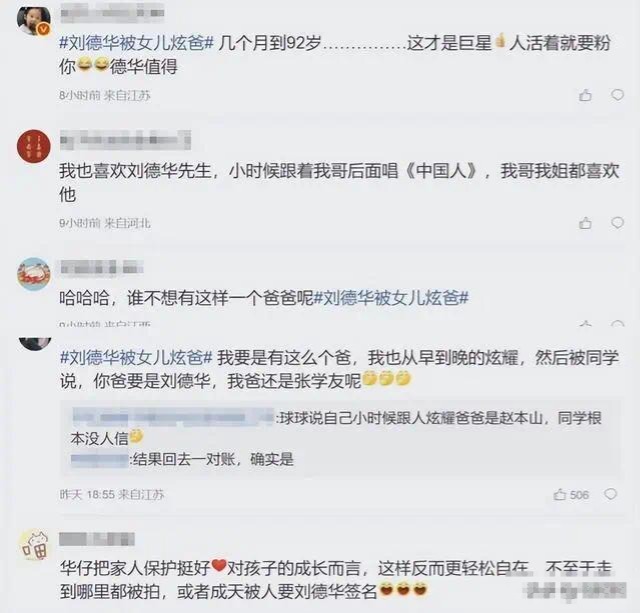Screen dimensions: 640x613
Task: Reply to the comment from 9小时前 河北
Action: (x=617, y=223)
